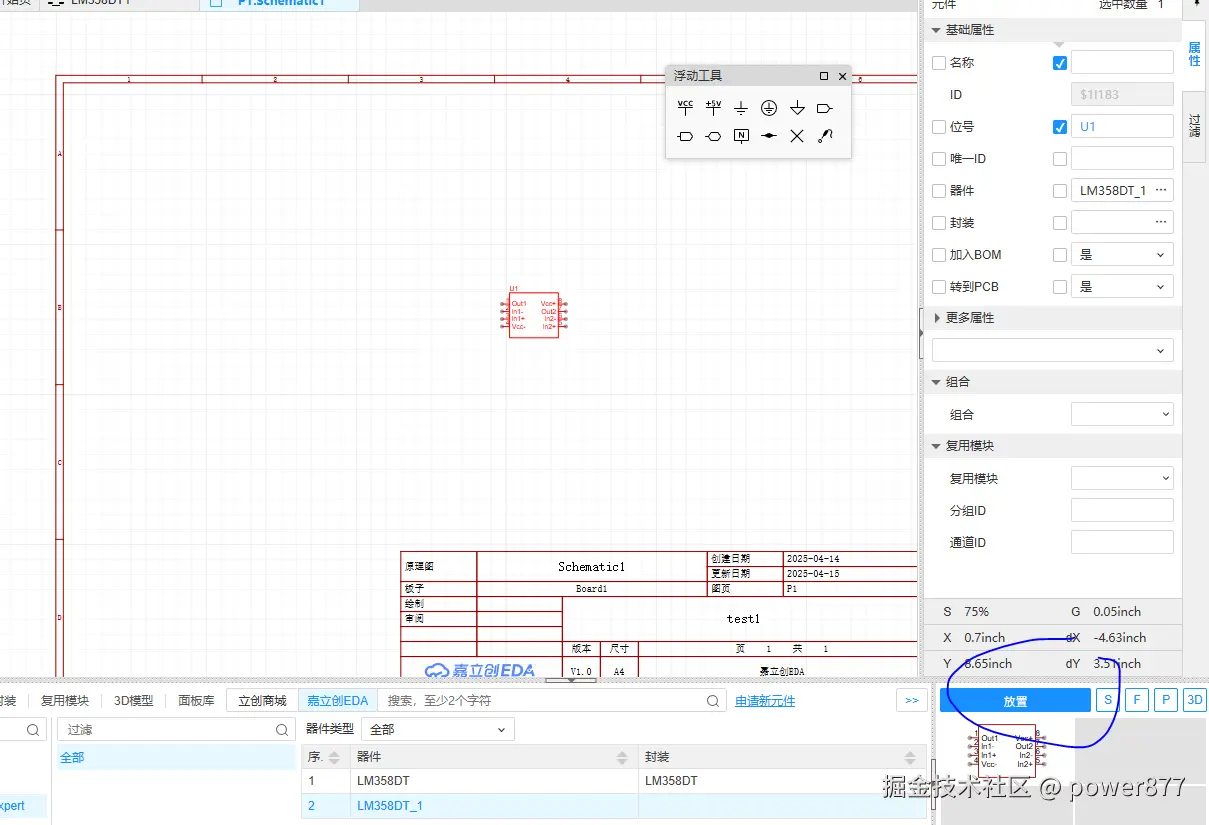
Task: Click the F preview button
Action: 1136,701
